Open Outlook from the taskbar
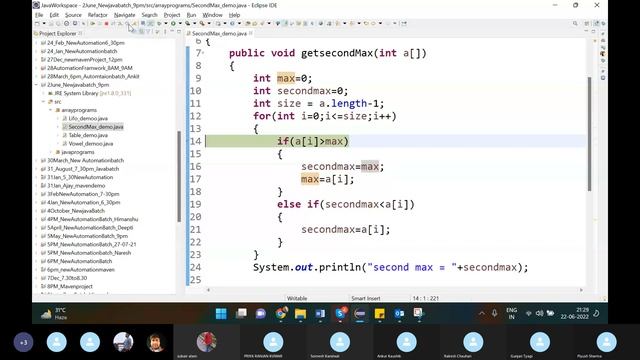The height and width of the screenshot is (360, 640). [x=399, y=313]
